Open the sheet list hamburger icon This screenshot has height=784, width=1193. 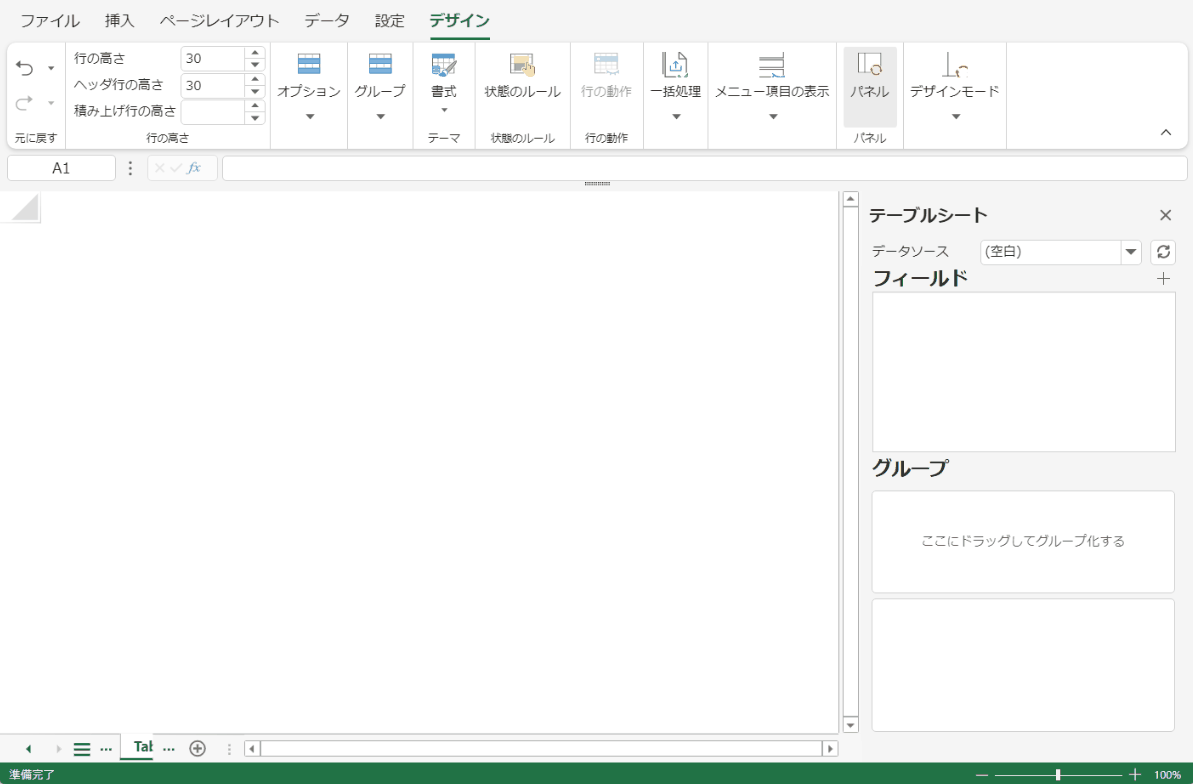click(81, 747)
